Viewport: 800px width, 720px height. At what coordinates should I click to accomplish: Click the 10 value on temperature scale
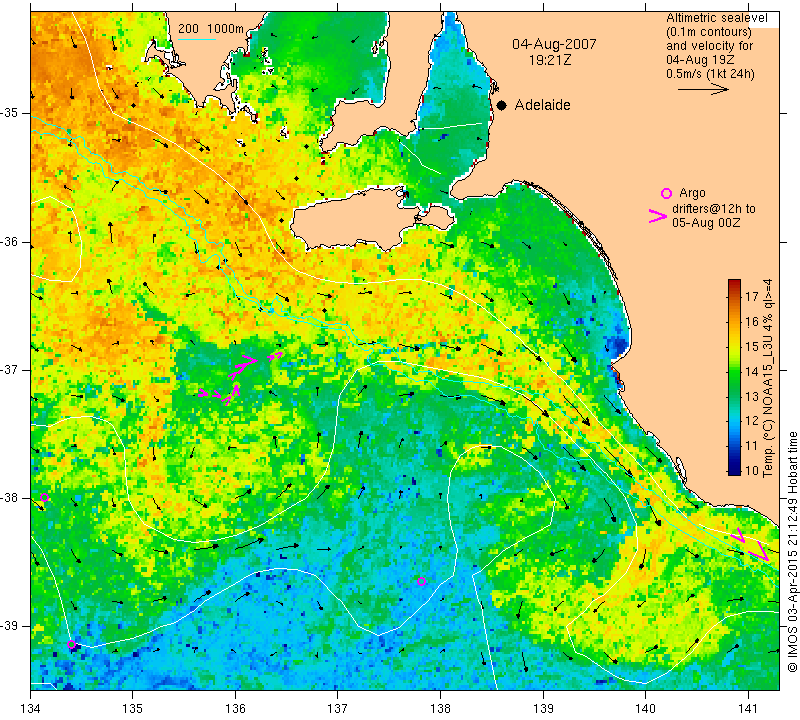click(752, 470)
